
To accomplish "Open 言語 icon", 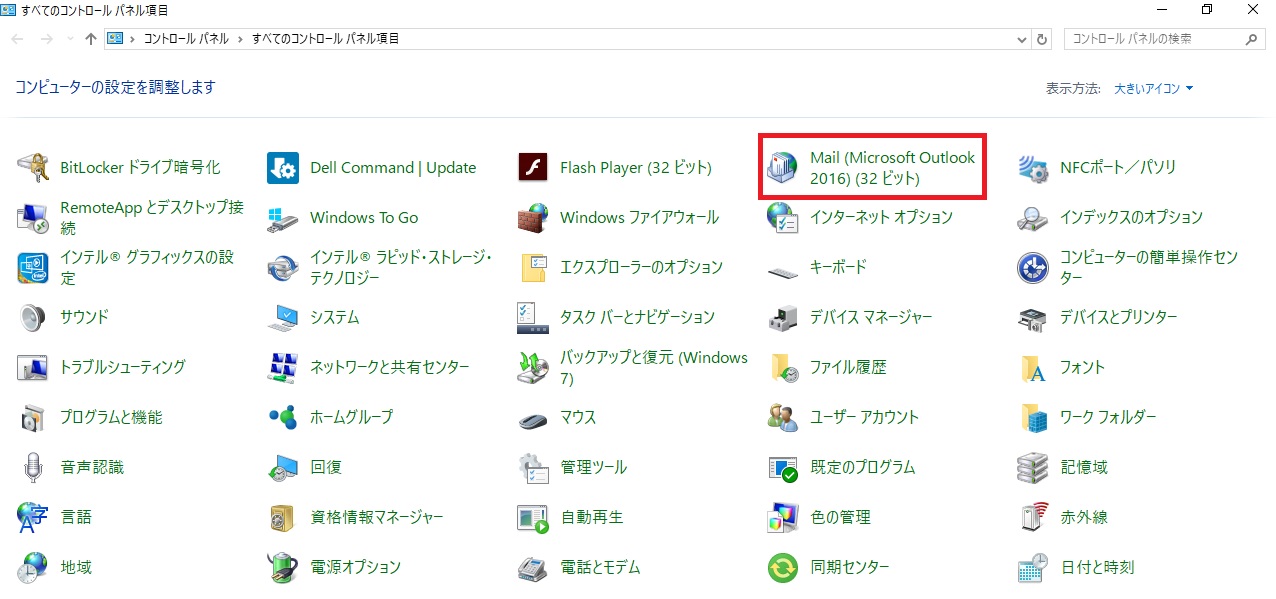I will (33, 518).
